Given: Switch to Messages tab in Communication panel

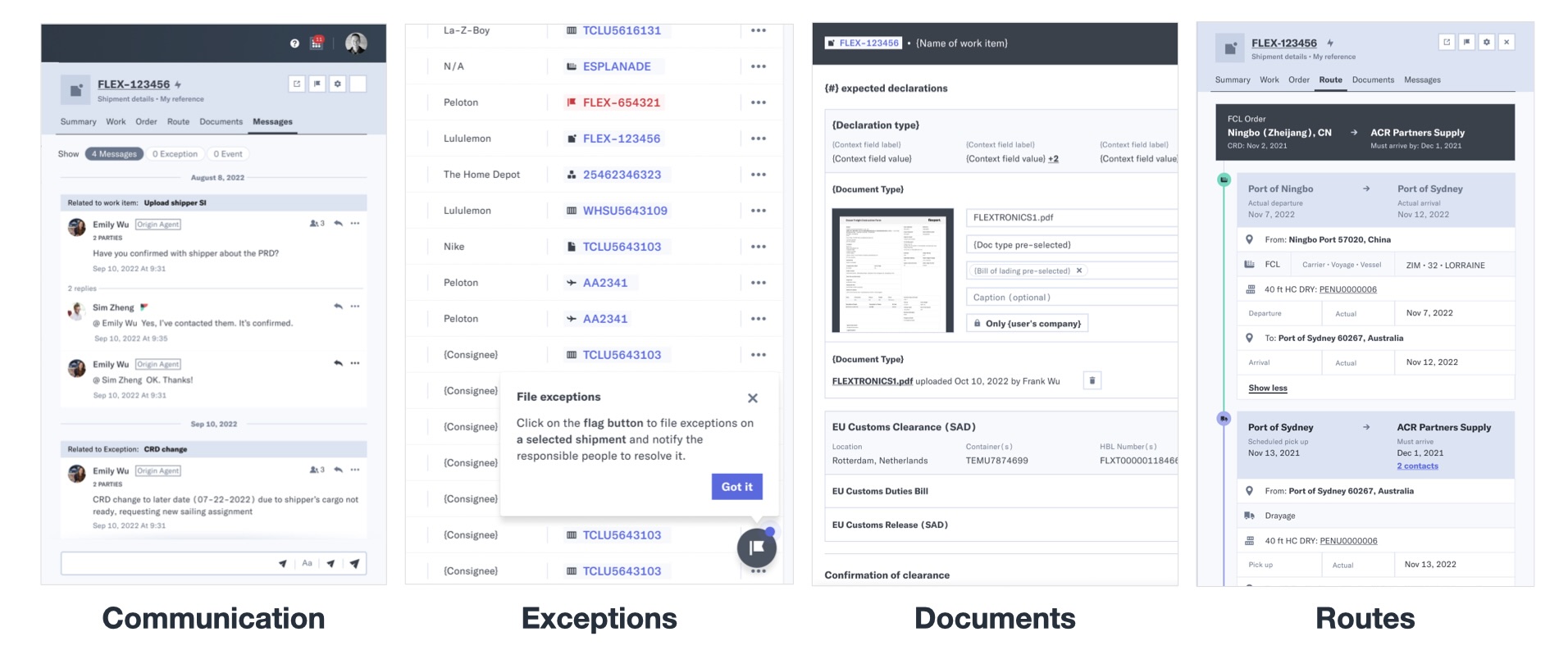Looking at the screenshot, I should [272, 121].
